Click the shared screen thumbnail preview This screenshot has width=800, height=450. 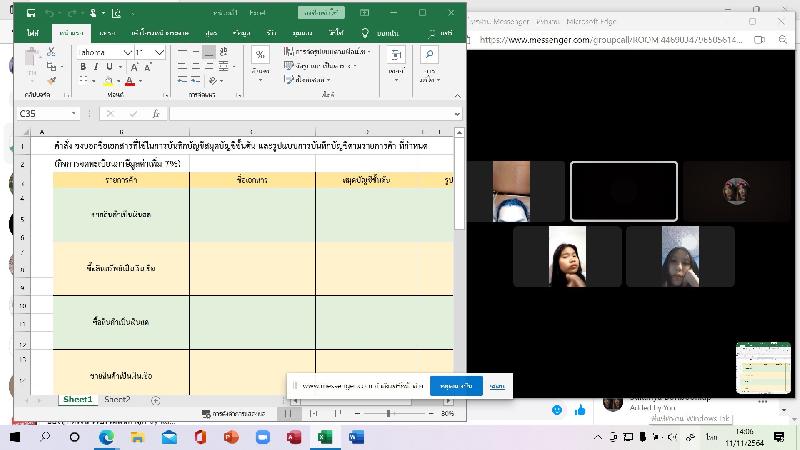(763, 367)
